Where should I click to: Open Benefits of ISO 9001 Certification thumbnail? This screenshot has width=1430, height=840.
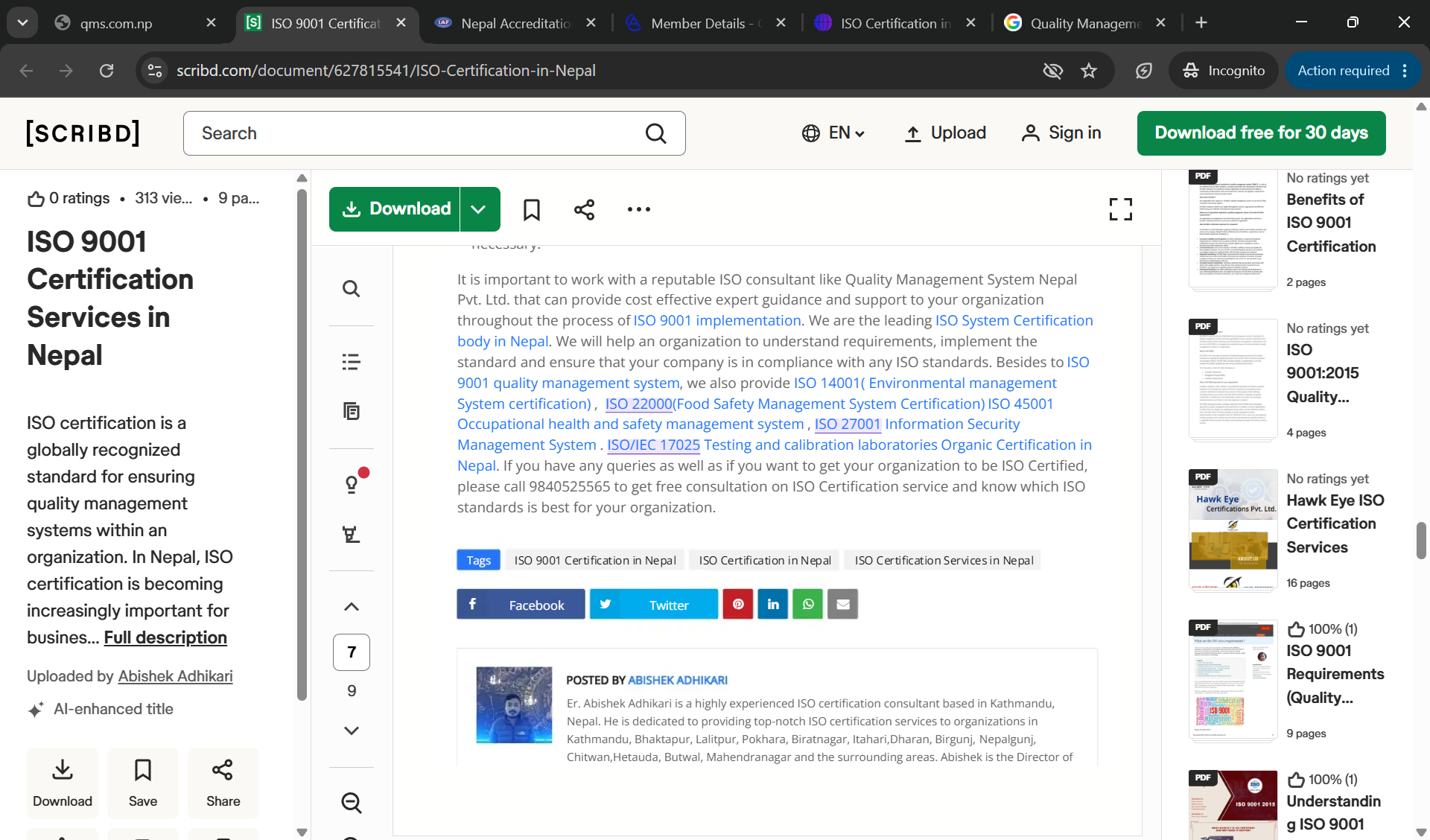(1233, 229)
